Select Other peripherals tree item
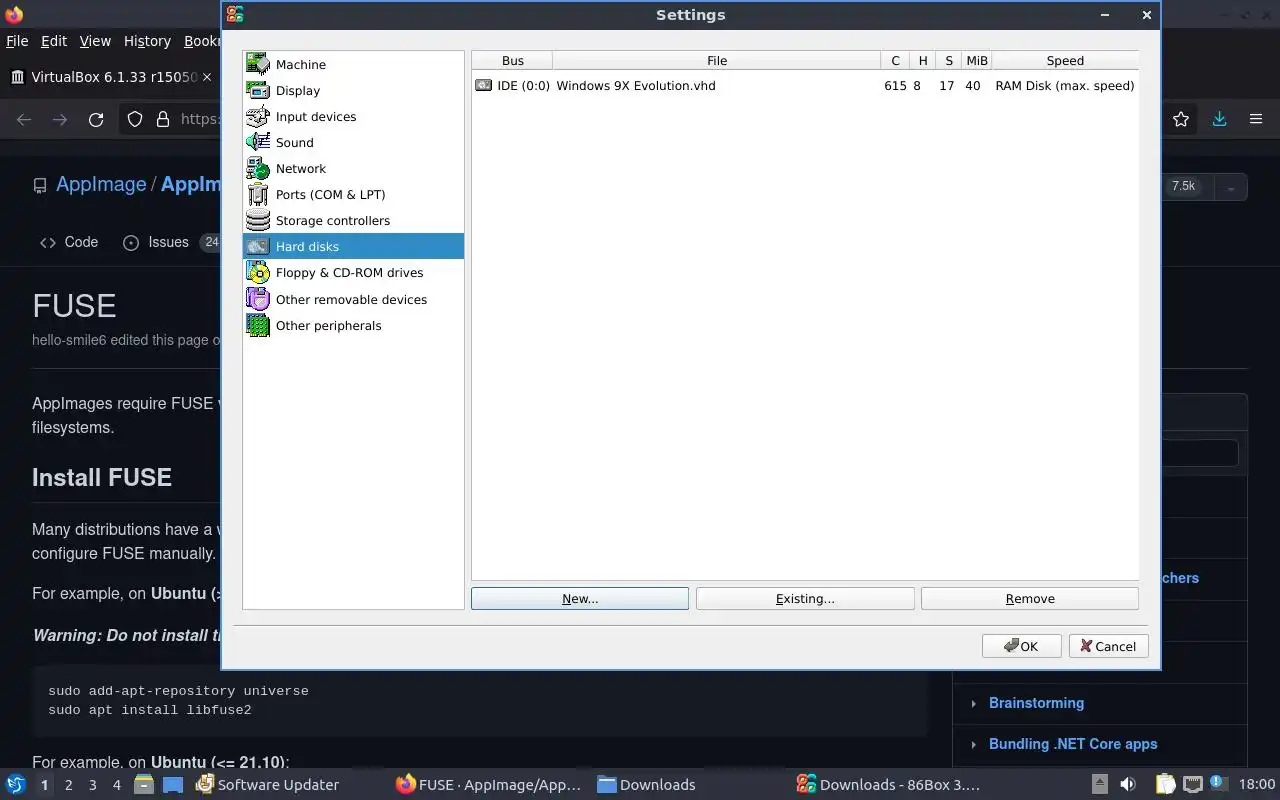This screenshot has height=800, width=1280. 353,325
